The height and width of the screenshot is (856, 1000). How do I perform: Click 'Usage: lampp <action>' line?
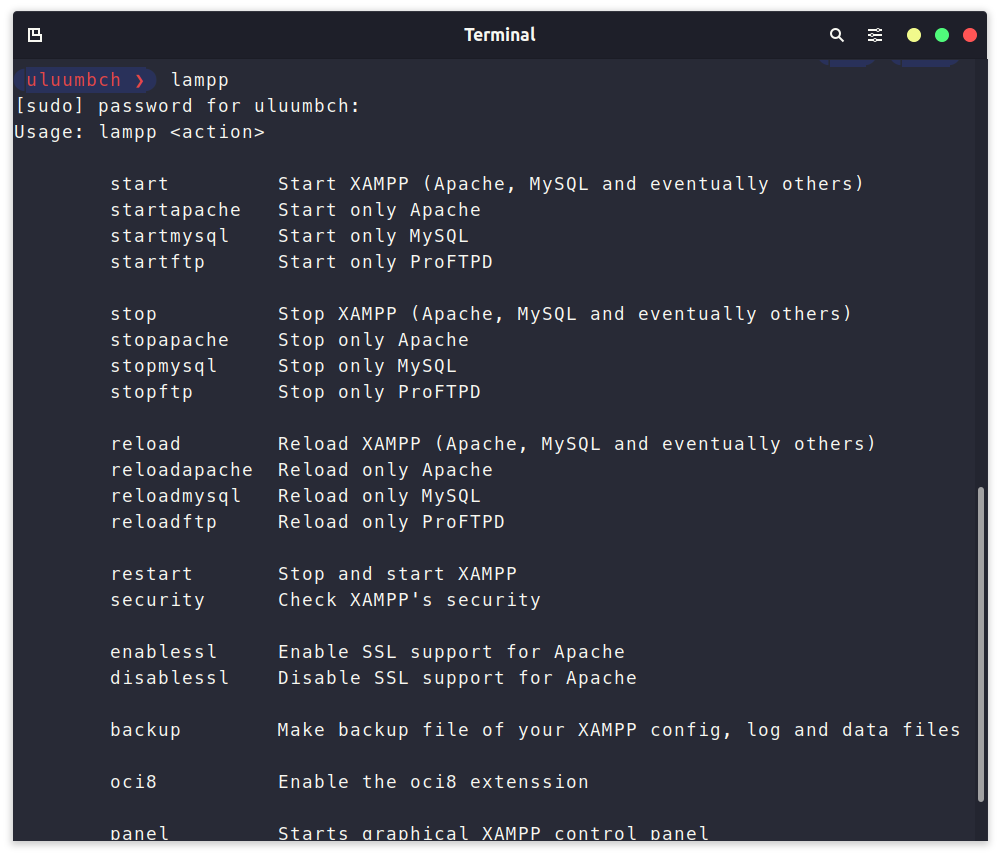pos(140,132)
